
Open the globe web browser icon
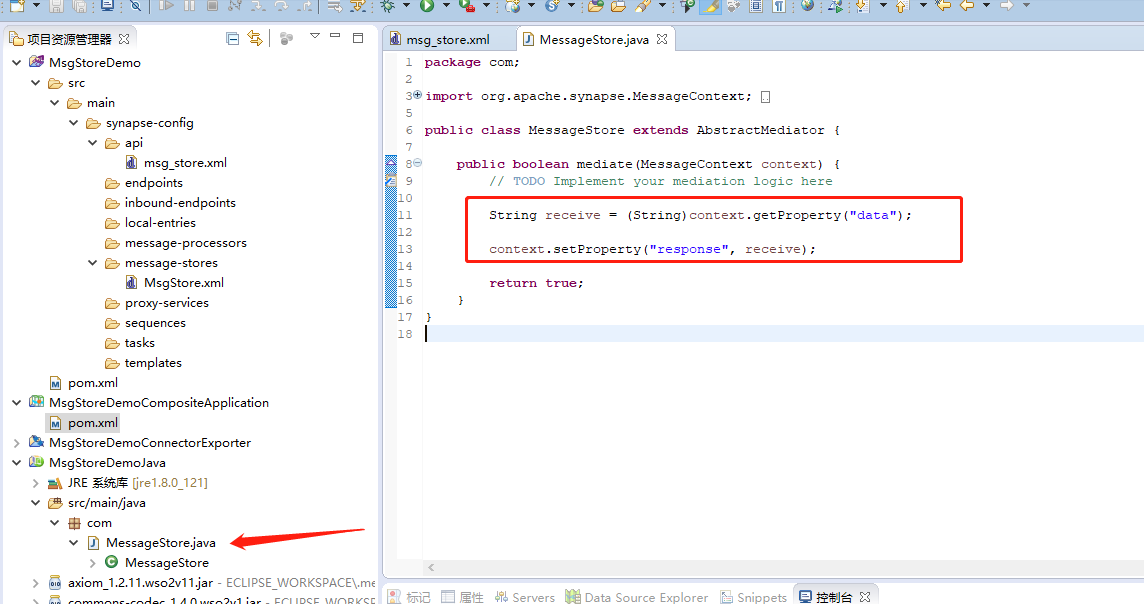[x=807, y=6]
